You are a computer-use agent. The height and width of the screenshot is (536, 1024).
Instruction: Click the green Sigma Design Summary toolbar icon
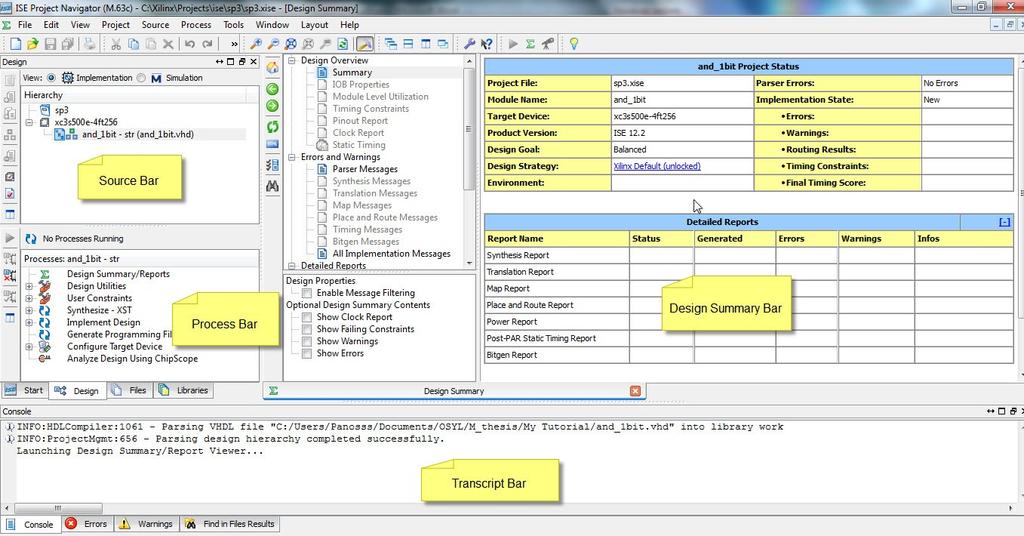click(530, 44)
